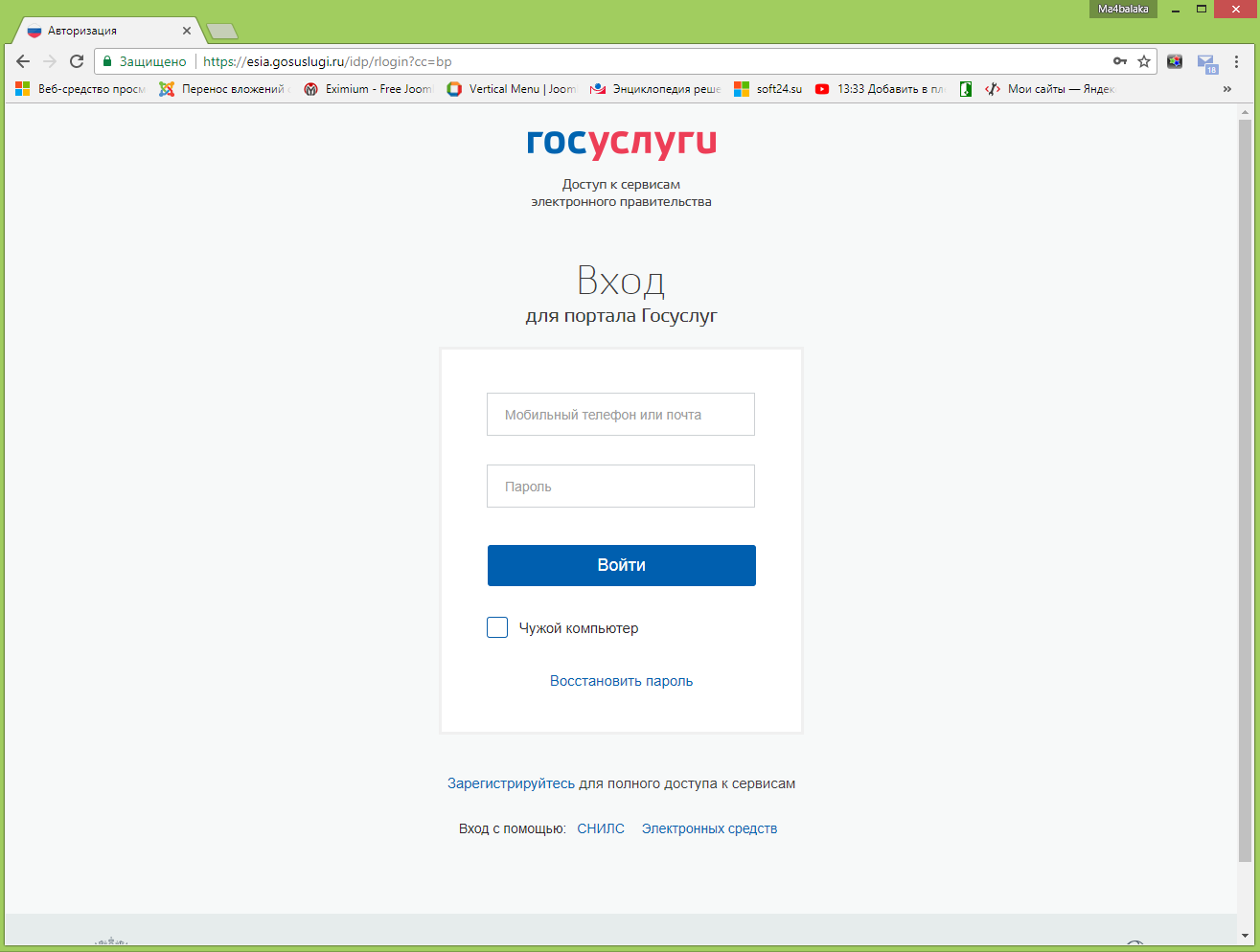Viewport: 1260px width, 952px height.
Task: Close the Авторизация tab
Action: tap(186, 31)
